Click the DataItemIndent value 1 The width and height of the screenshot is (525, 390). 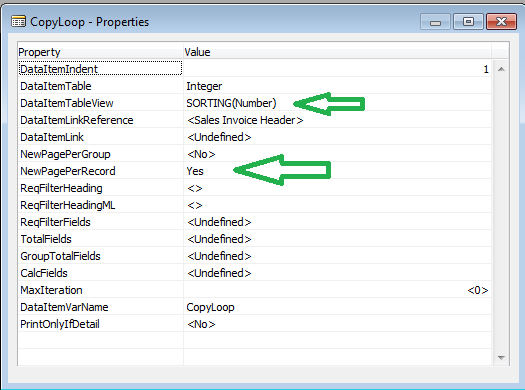[486, 69]
